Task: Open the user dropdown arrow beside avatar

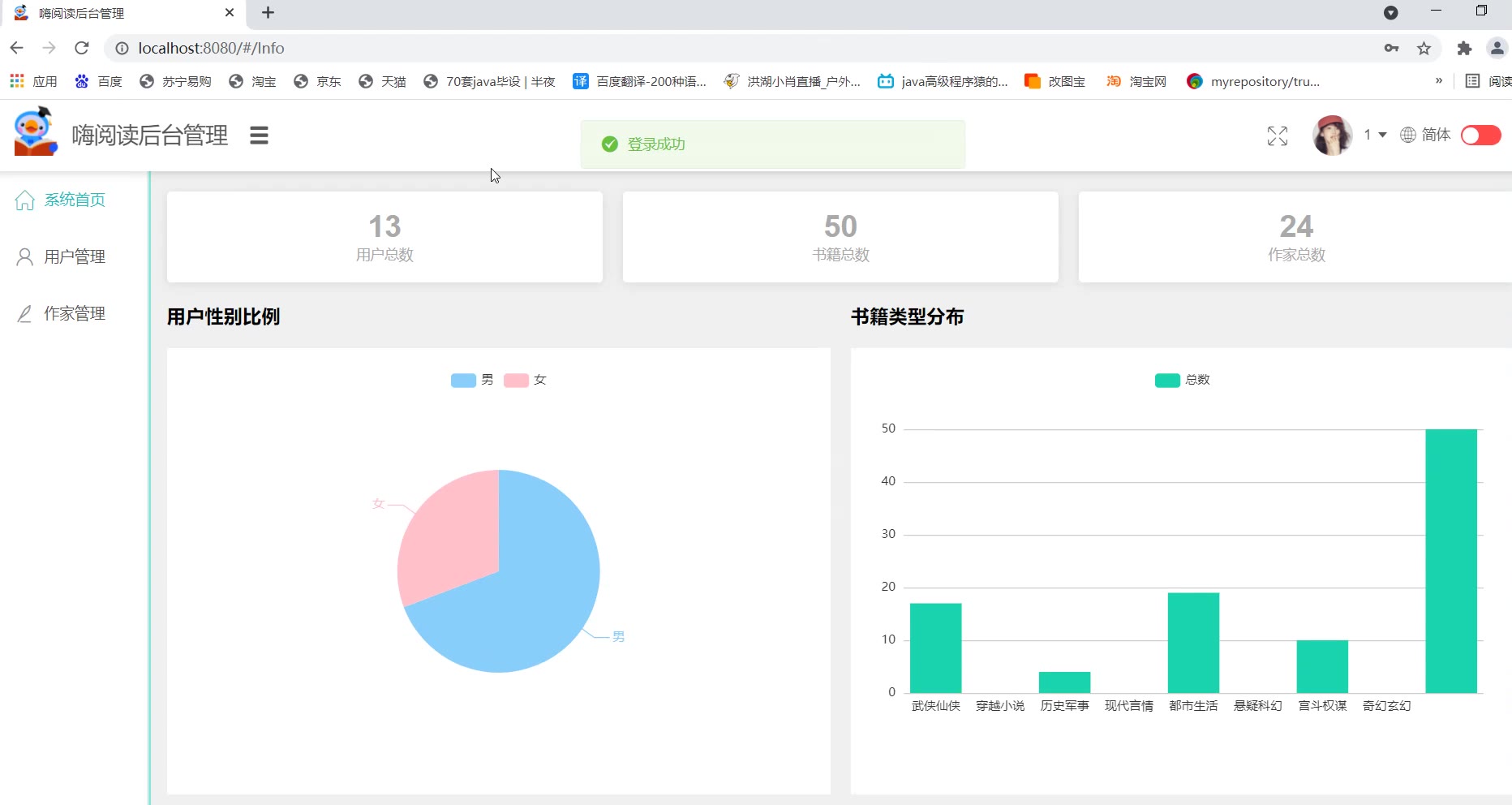Action: (x=1382, y=135)
